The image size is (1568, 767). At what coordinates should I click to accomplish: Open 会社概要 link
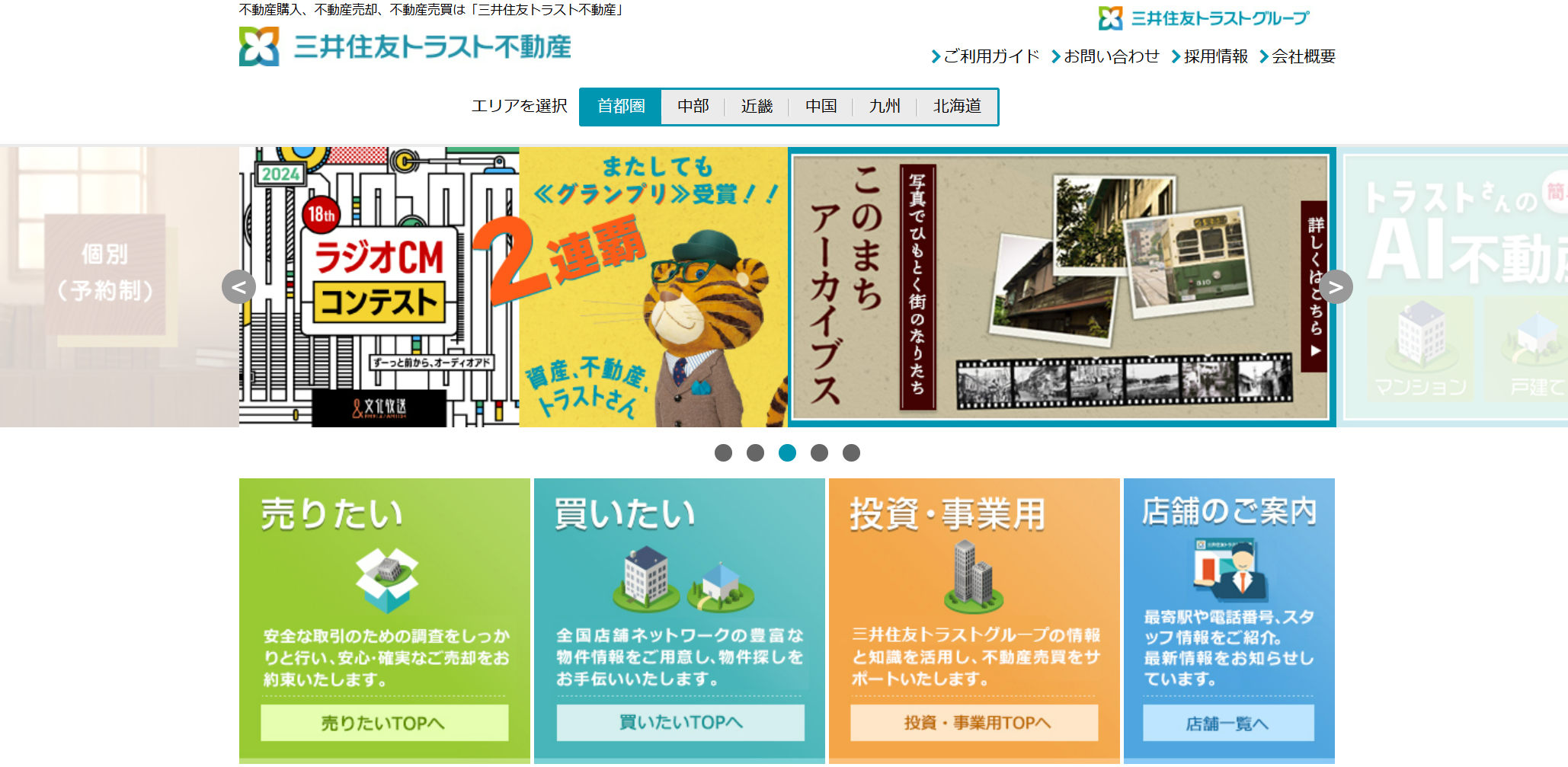pos(1298,56)
